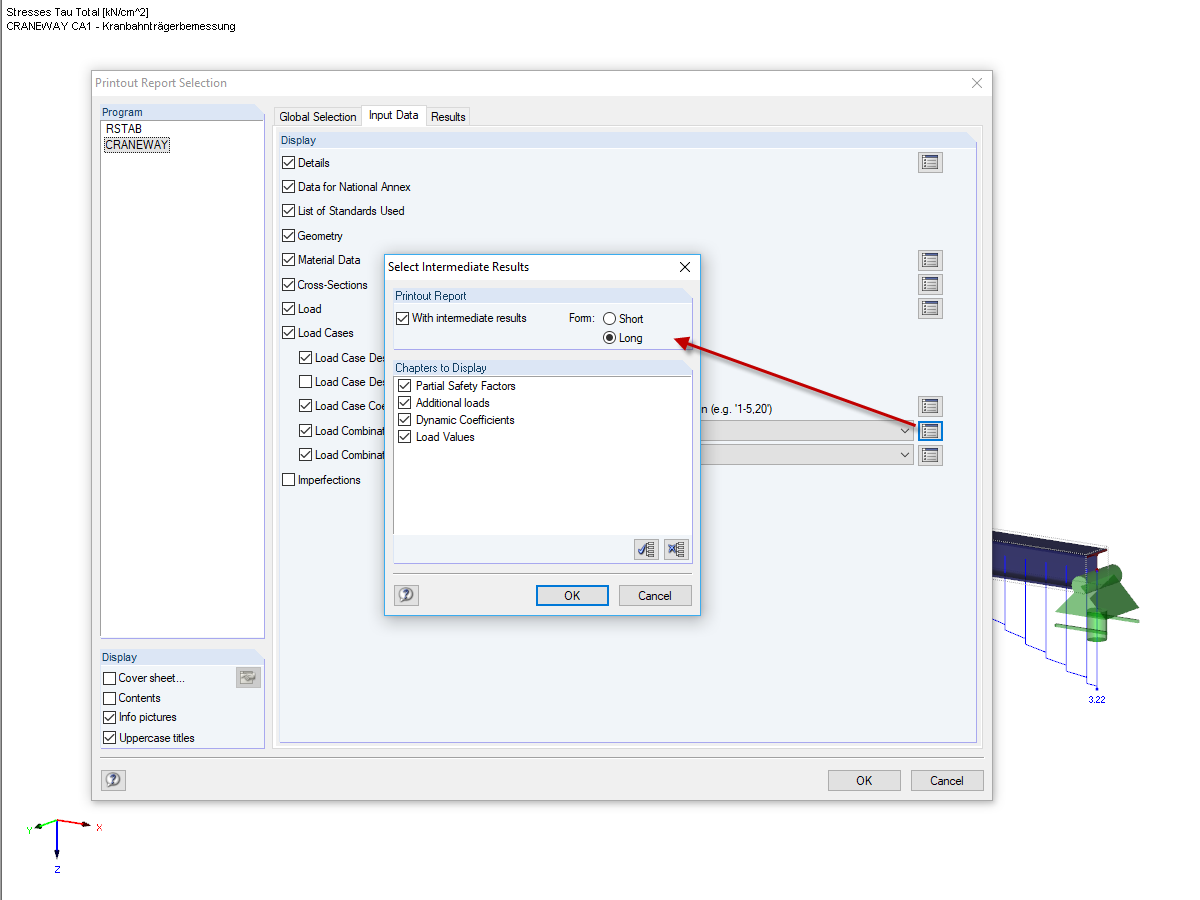This screenshot has width=1200, height=900.
Task: Click the highlighted Load Combinations details icon
Action: (929, 430)
